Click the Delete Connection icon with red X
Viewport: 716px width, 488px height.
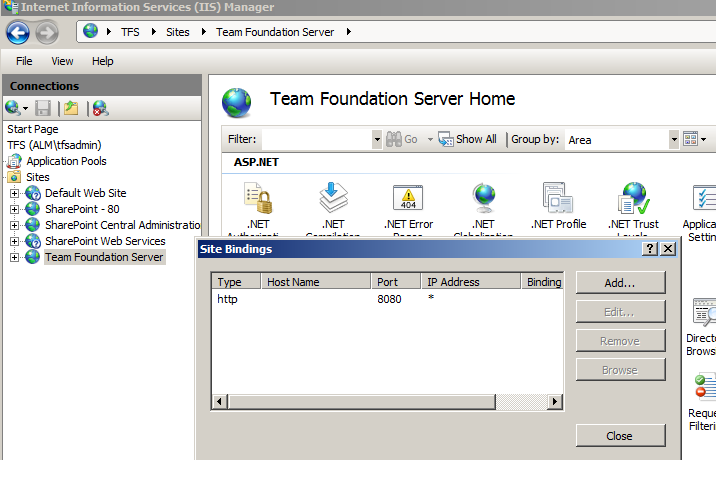100,108
